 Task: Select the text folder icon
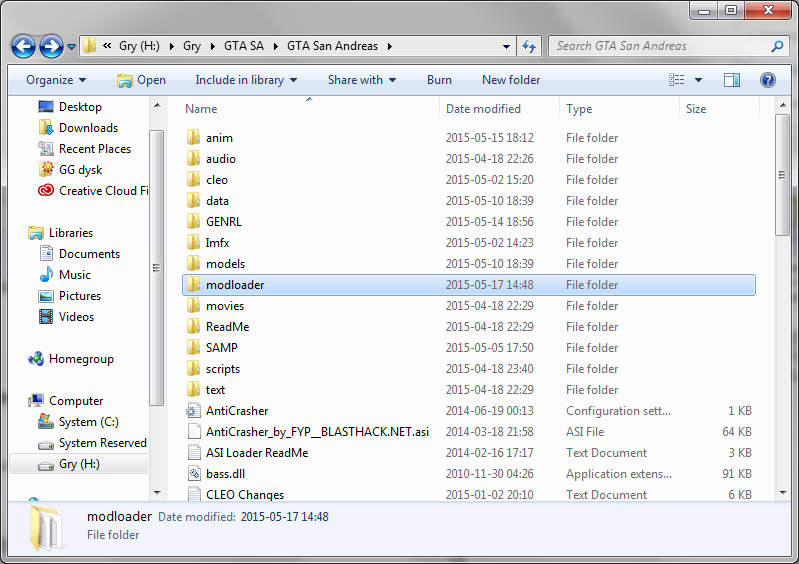click(193, 389)
